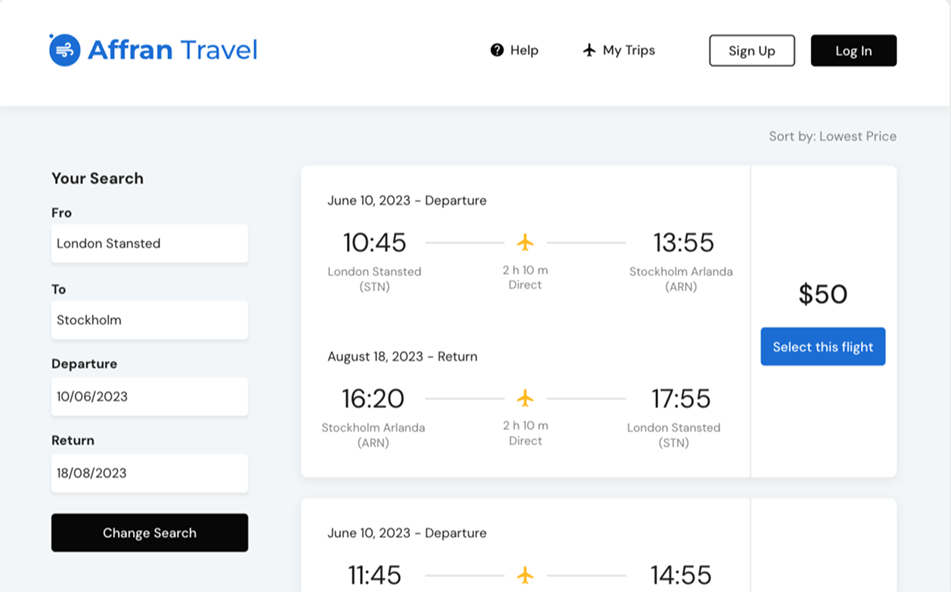Click the June 10, 2023 Departure heading
Screen dimensions: 951x592
point(407,200)
